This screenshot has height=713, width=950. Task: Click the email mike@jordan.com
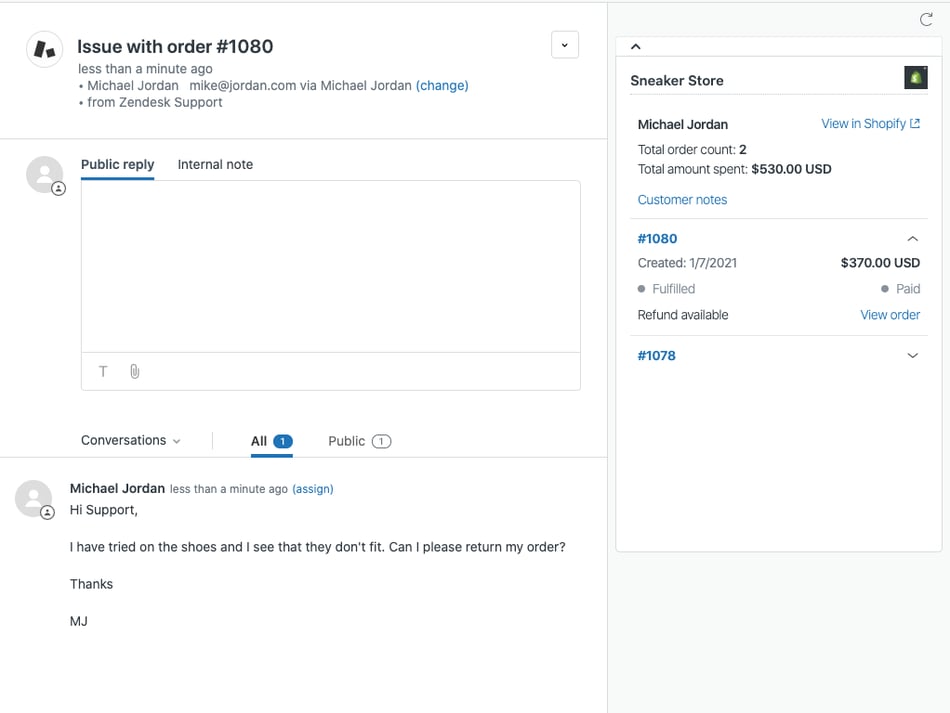(243, 85)
